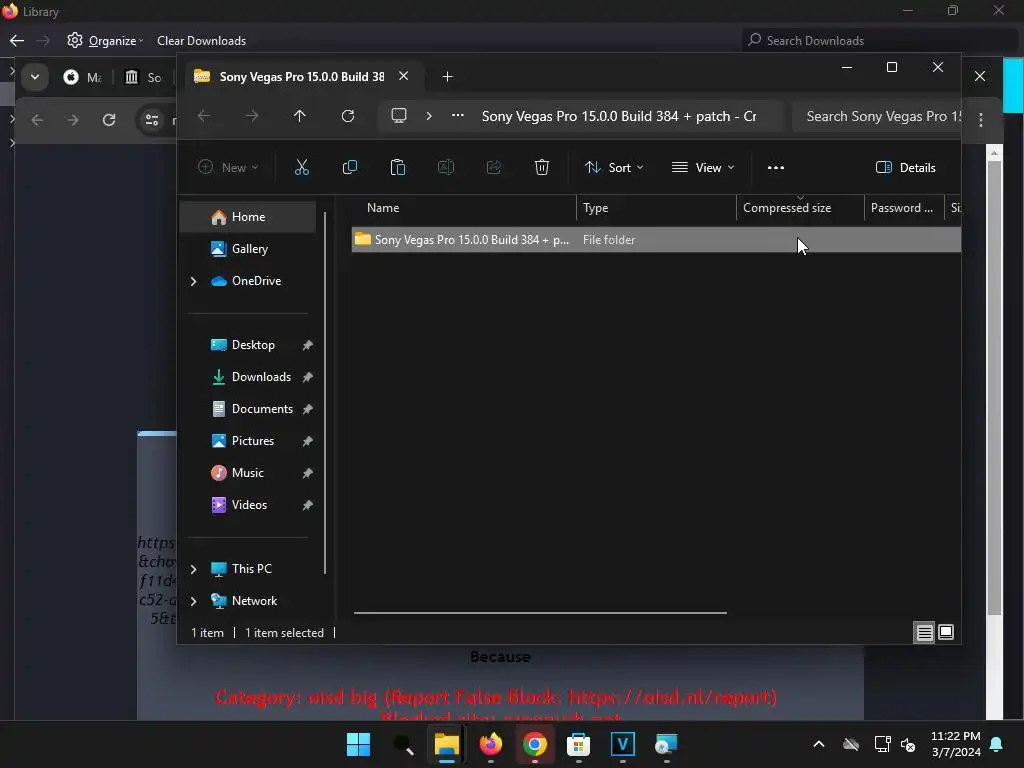Click the Copy icon in Explorer toolbar
This screenshot has height=768, width=1024.
tap(349, 168)
